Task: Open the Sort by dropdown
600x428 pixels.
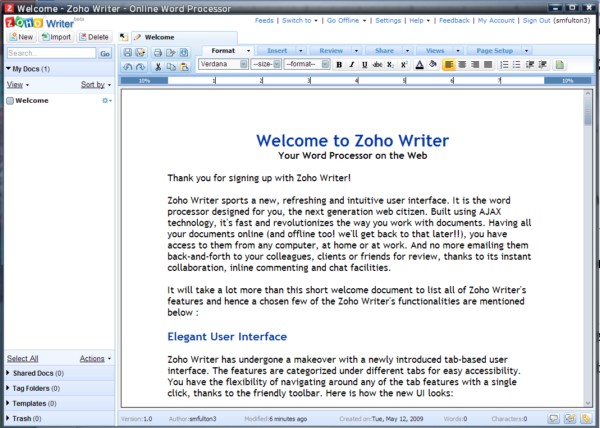Action: (96, 85)
